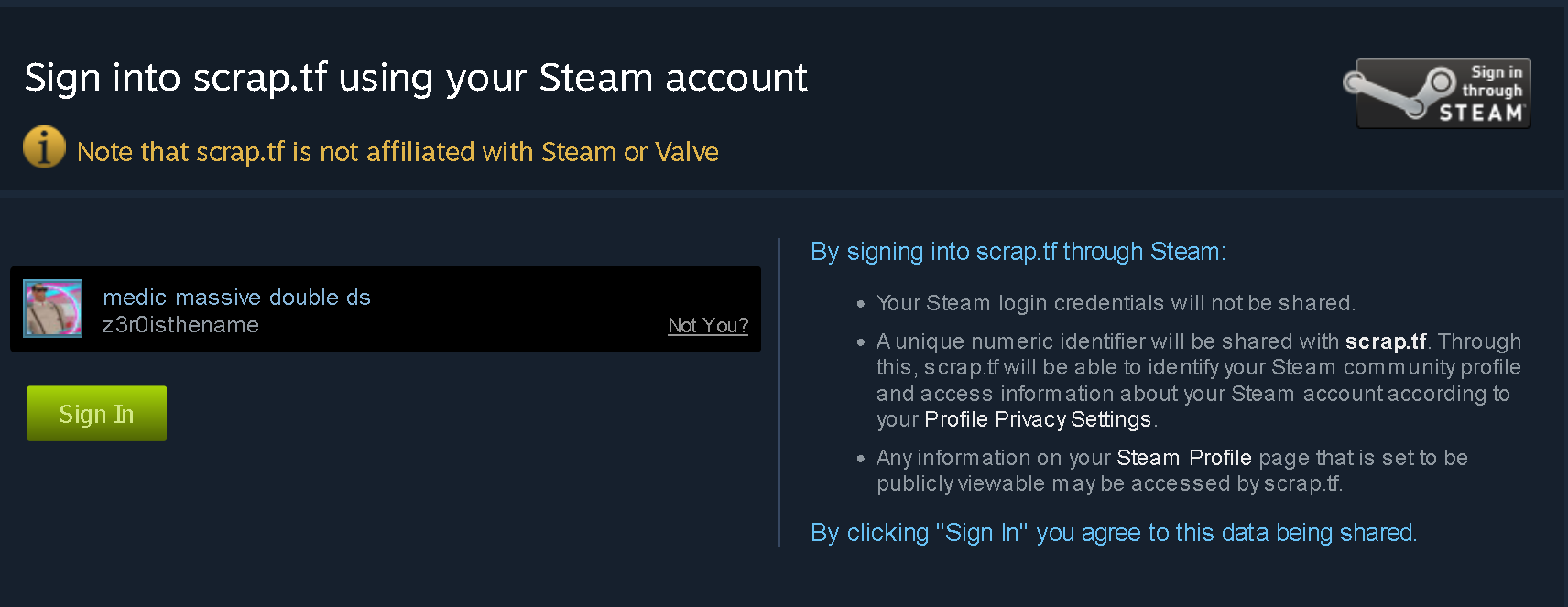Click the login credentials not shared bullet
The height and width of the screenshot is (607, 1568).
[x=1115, y=303]
